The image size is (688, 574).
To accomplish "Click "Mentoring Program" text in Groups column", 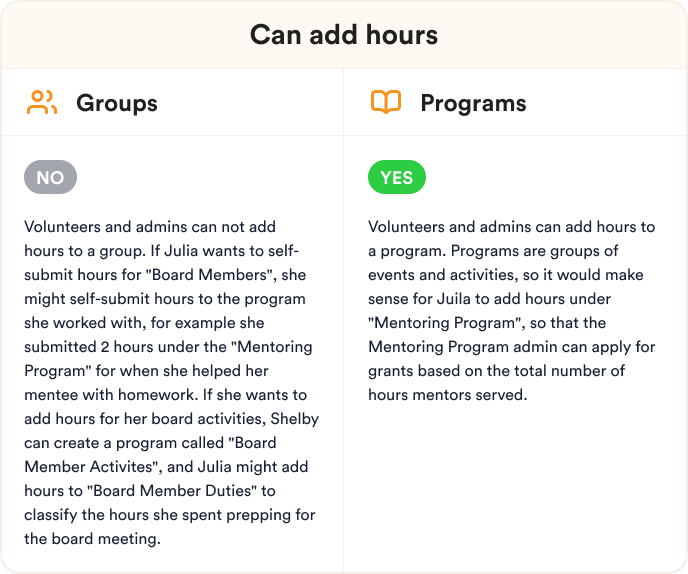I will 168,359.
